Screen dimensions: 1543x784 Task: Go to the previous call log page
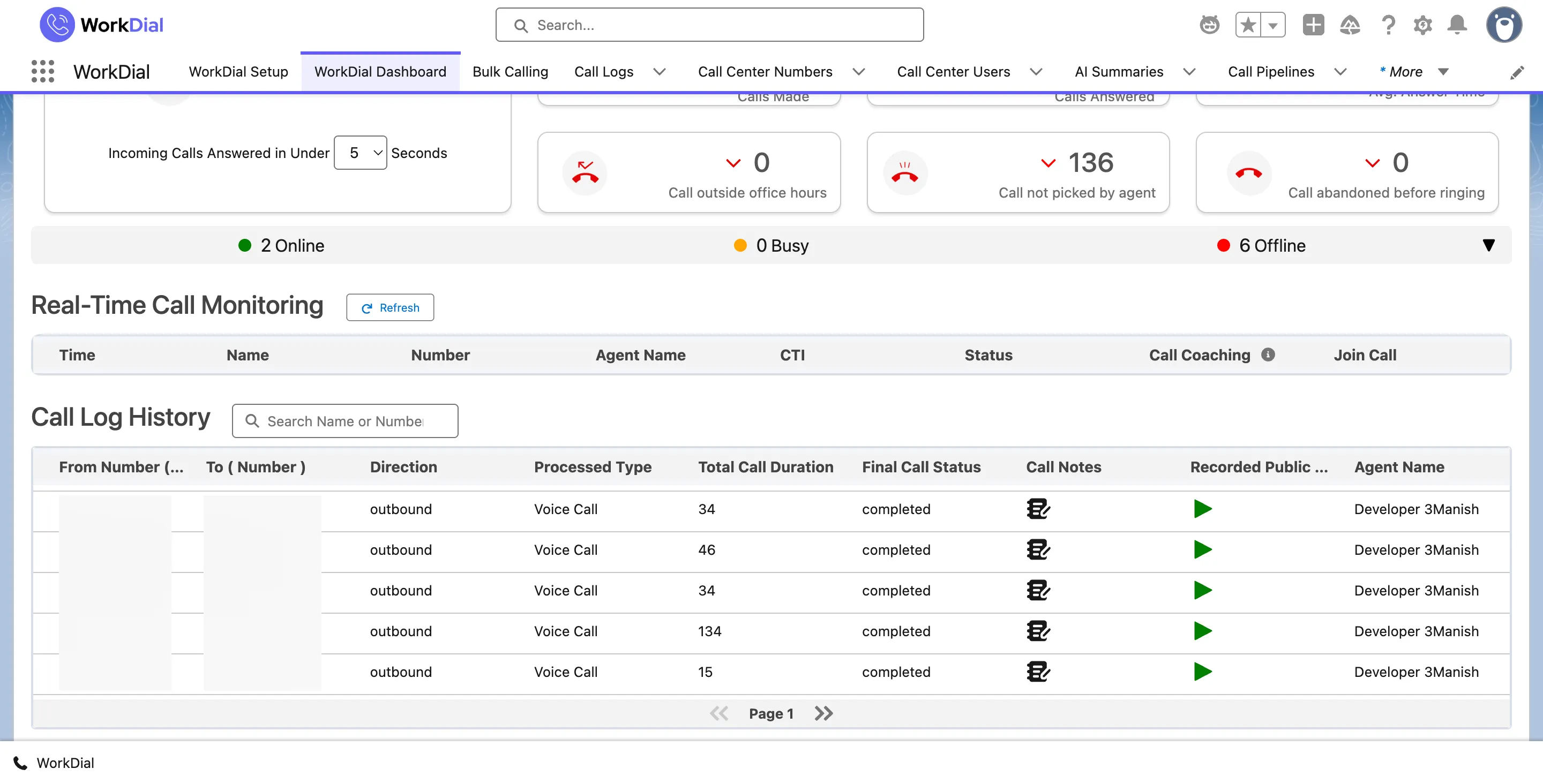coord(719,713)
